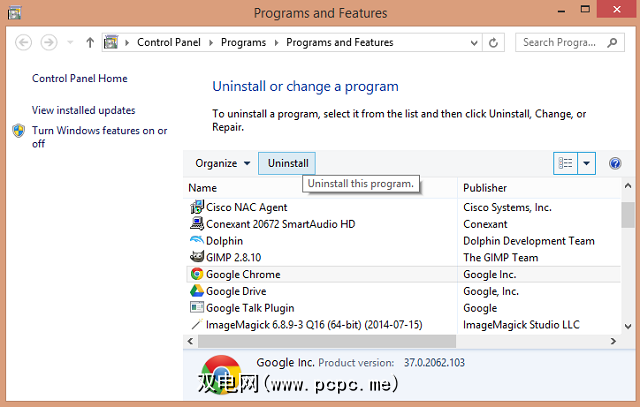The width and height of the screenshot is (640, 407).
Task: Expand chevron after Programs breadcrumb
Action: click(276, 43)
